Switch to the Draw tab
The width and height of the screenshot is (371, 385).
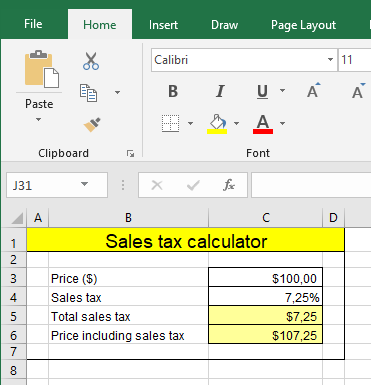pyautogui.click(x=224, y=25)
